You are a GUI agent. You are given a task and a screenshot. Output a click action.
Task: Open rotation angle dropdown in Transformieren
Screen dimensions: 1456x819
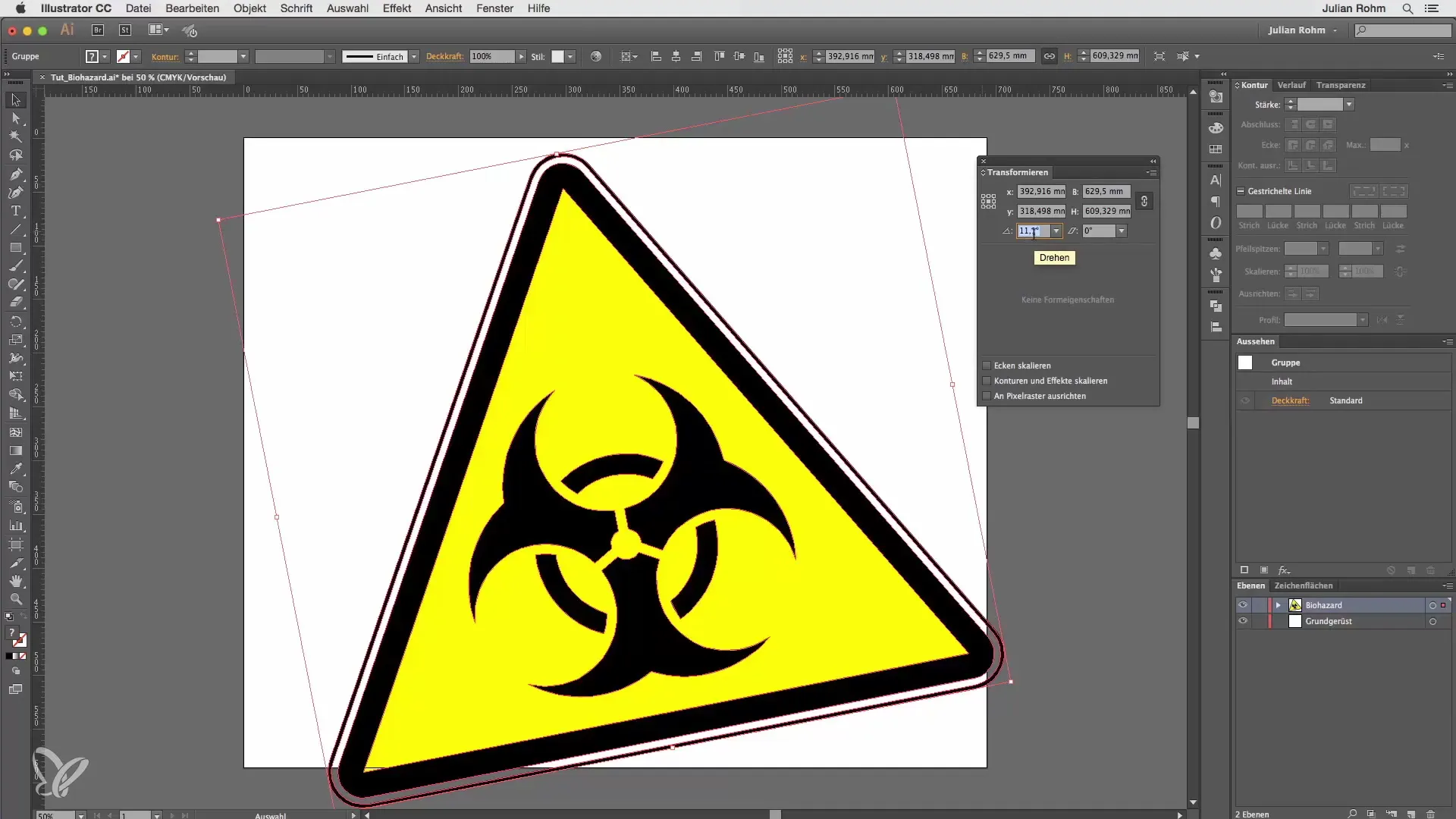click(1056, 231)
